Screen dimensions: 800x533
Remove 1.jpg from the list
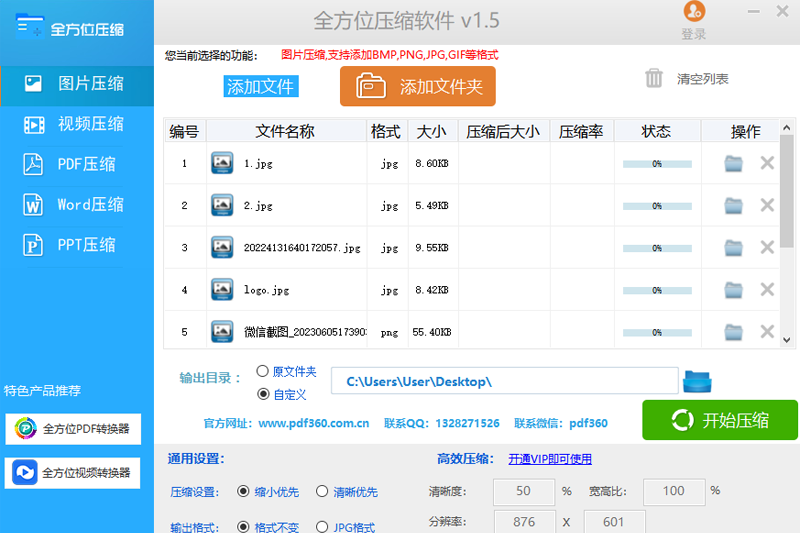point(767,163)
